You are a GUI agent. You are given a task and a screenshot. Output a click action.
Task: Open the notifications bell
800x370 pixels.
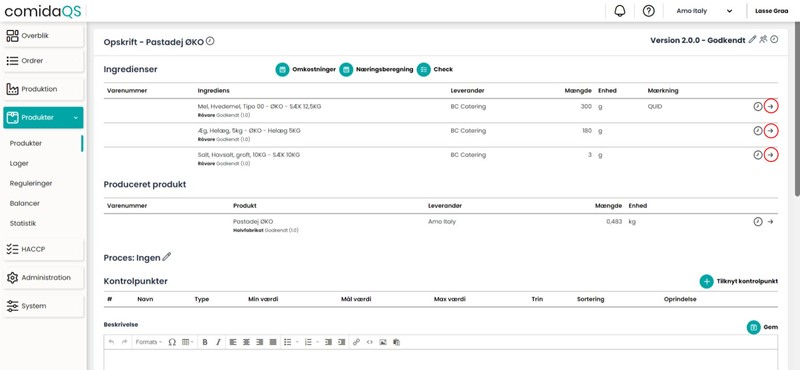click(x=620, y=11)
